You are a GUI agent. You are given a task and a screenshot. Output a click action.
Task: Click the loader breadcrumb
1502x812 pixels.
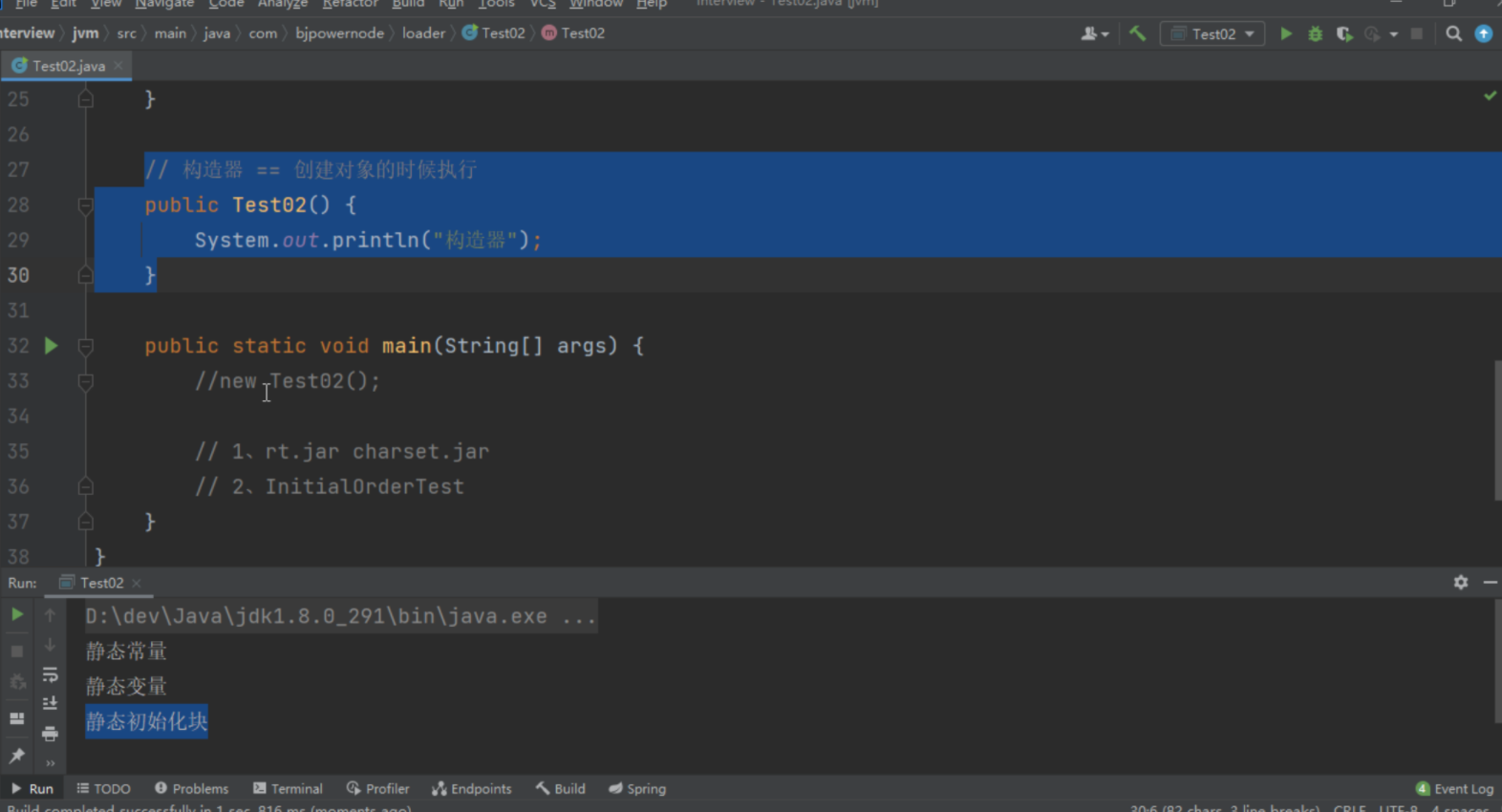coord(423,33)
